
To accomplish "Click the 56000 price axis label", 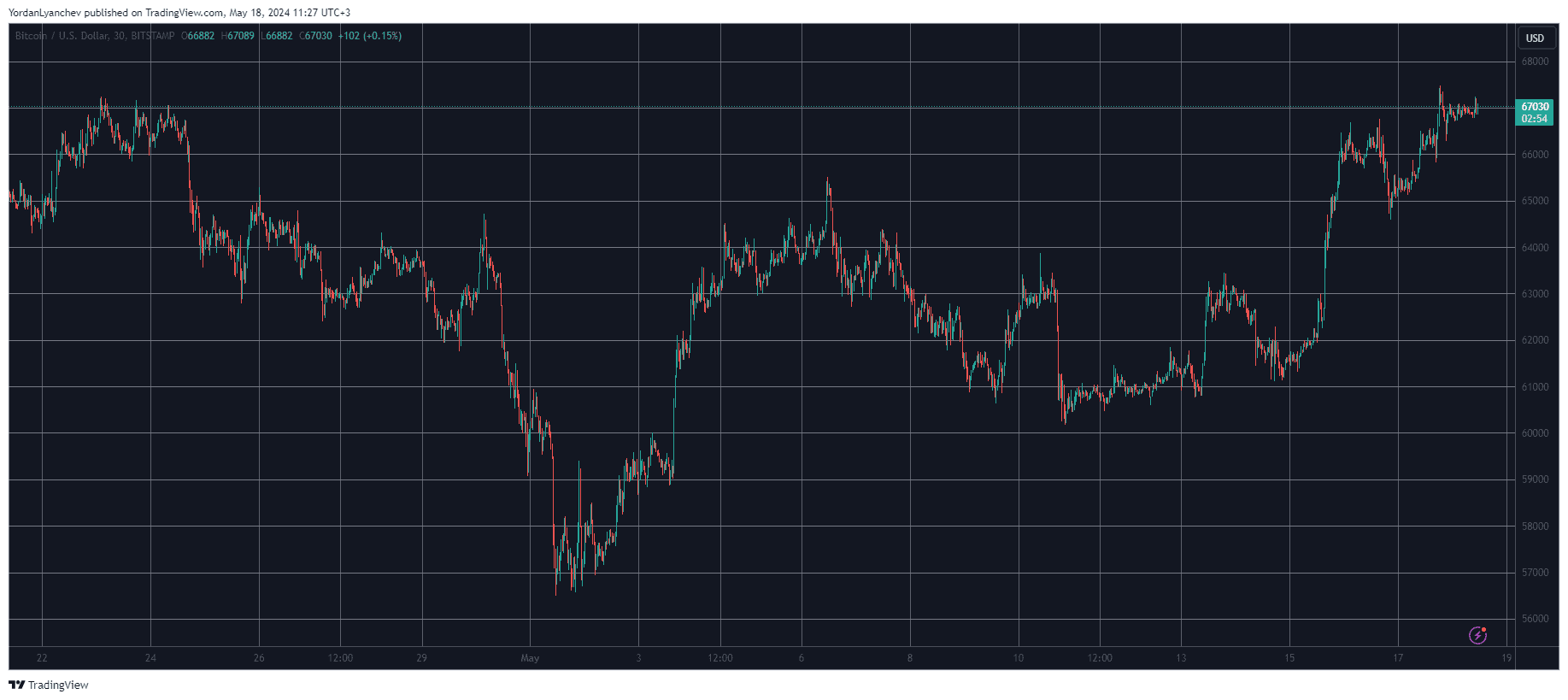I will pos(1535,619).
